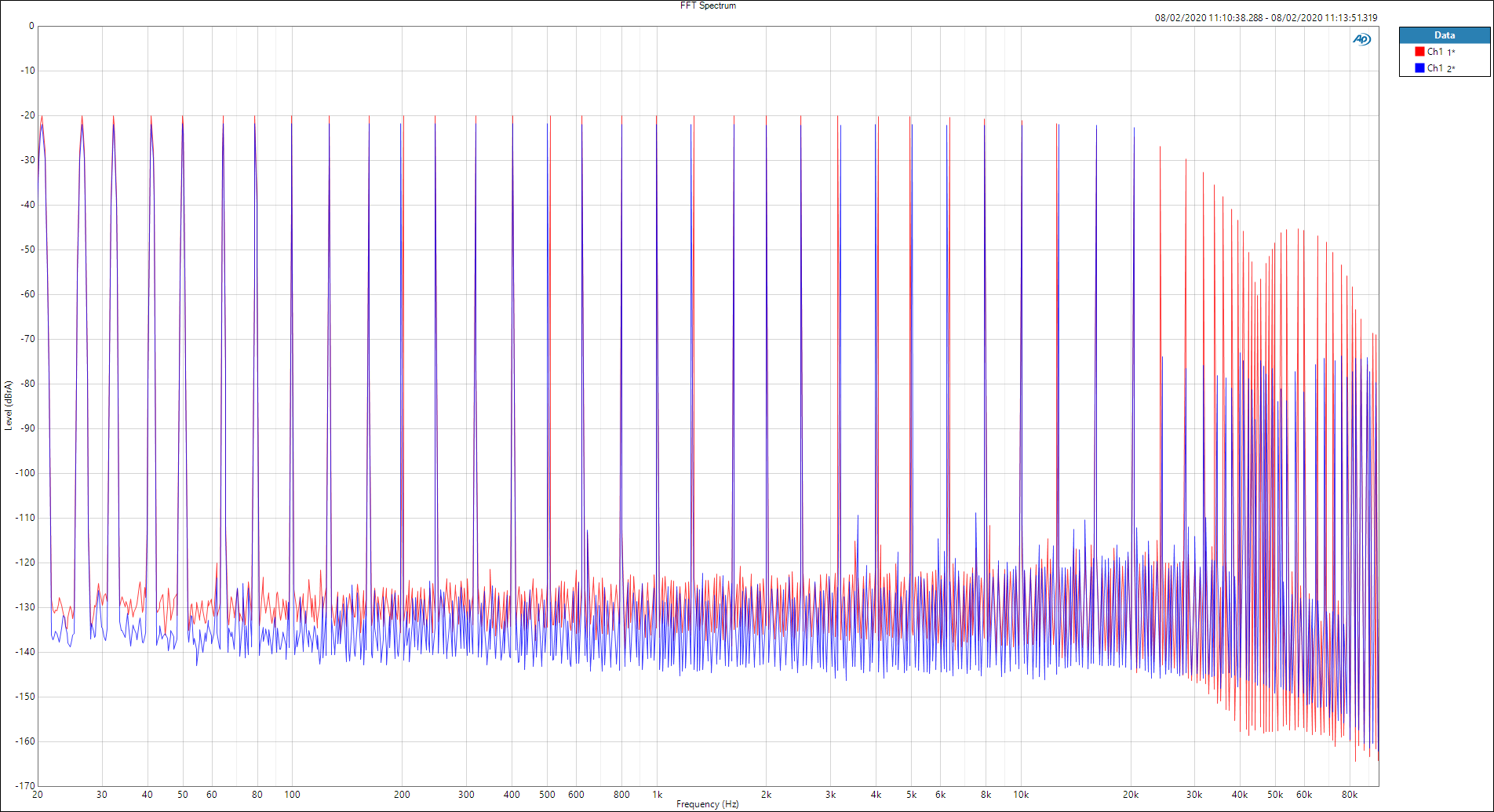Click the blue Ch1 2* legend swatch
The height and width of the screenshot is (812, 1494).
tap(1419, 68)
